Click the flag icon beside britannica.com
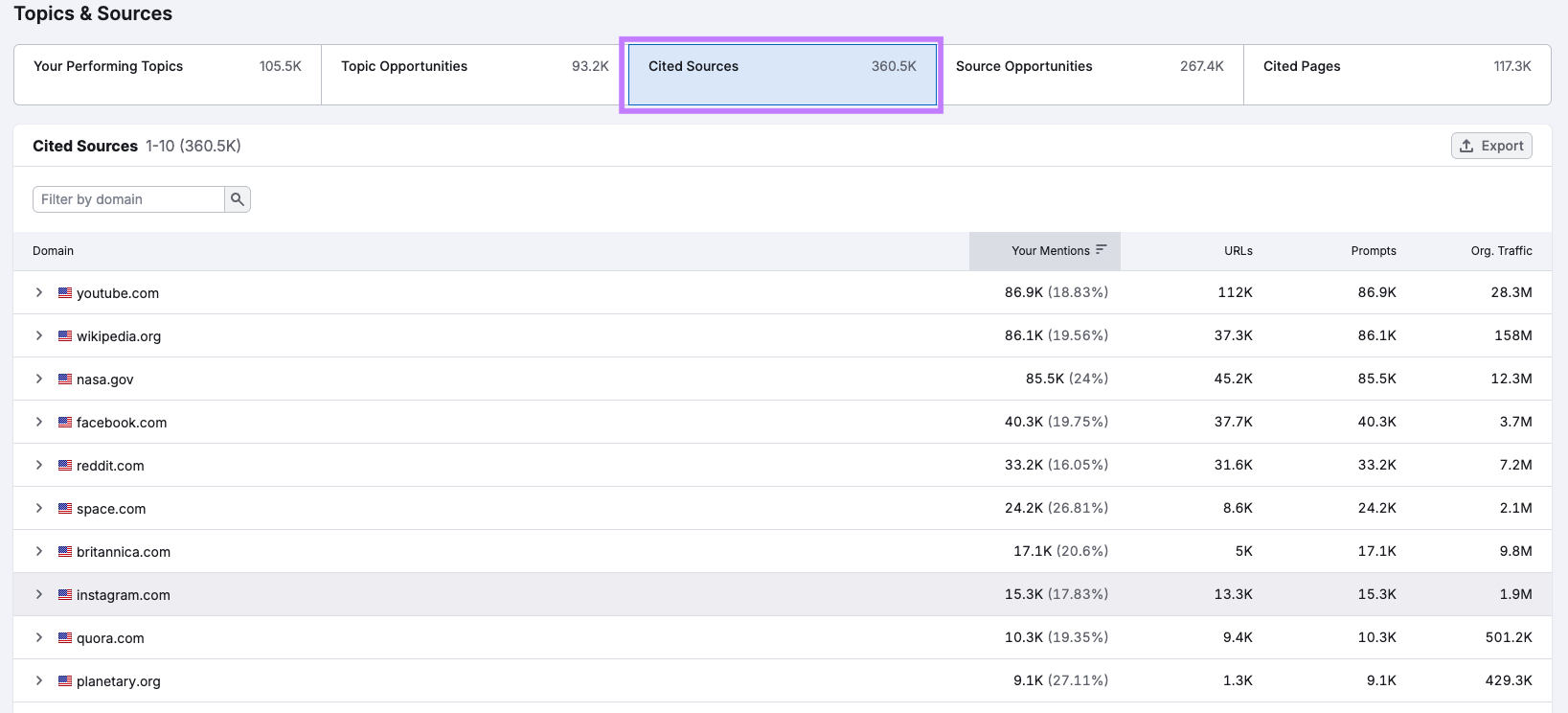 point(65,552)
